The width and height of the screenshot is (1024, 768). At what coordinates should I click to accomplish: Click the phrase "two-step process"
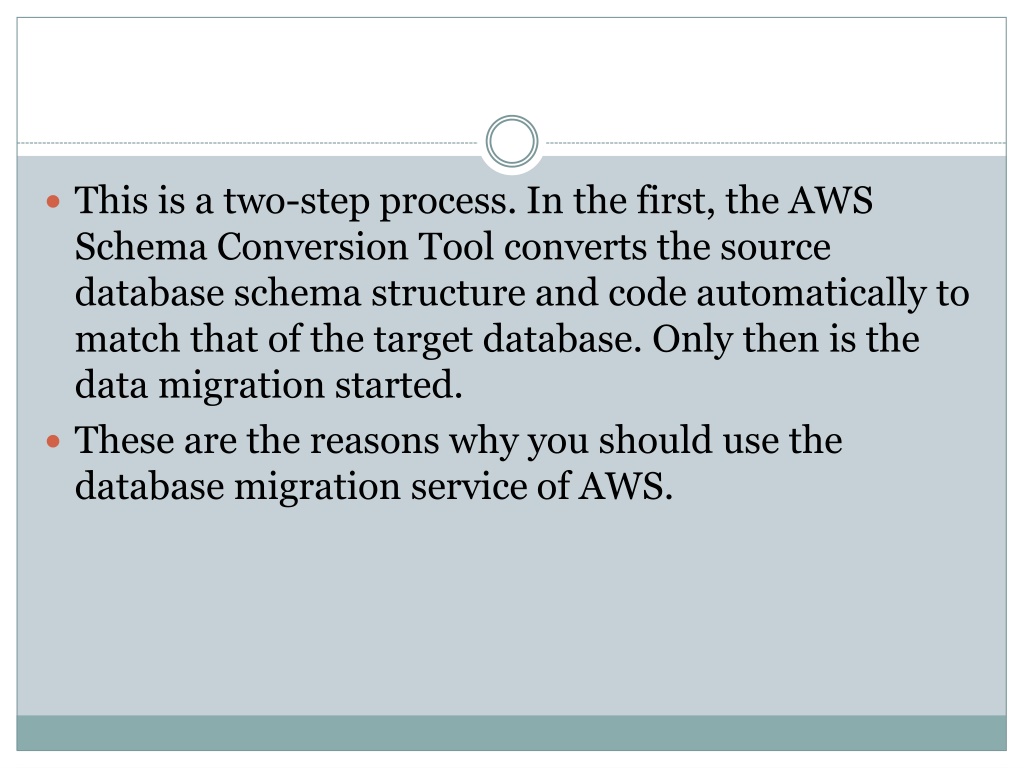[x=366, y=201]
